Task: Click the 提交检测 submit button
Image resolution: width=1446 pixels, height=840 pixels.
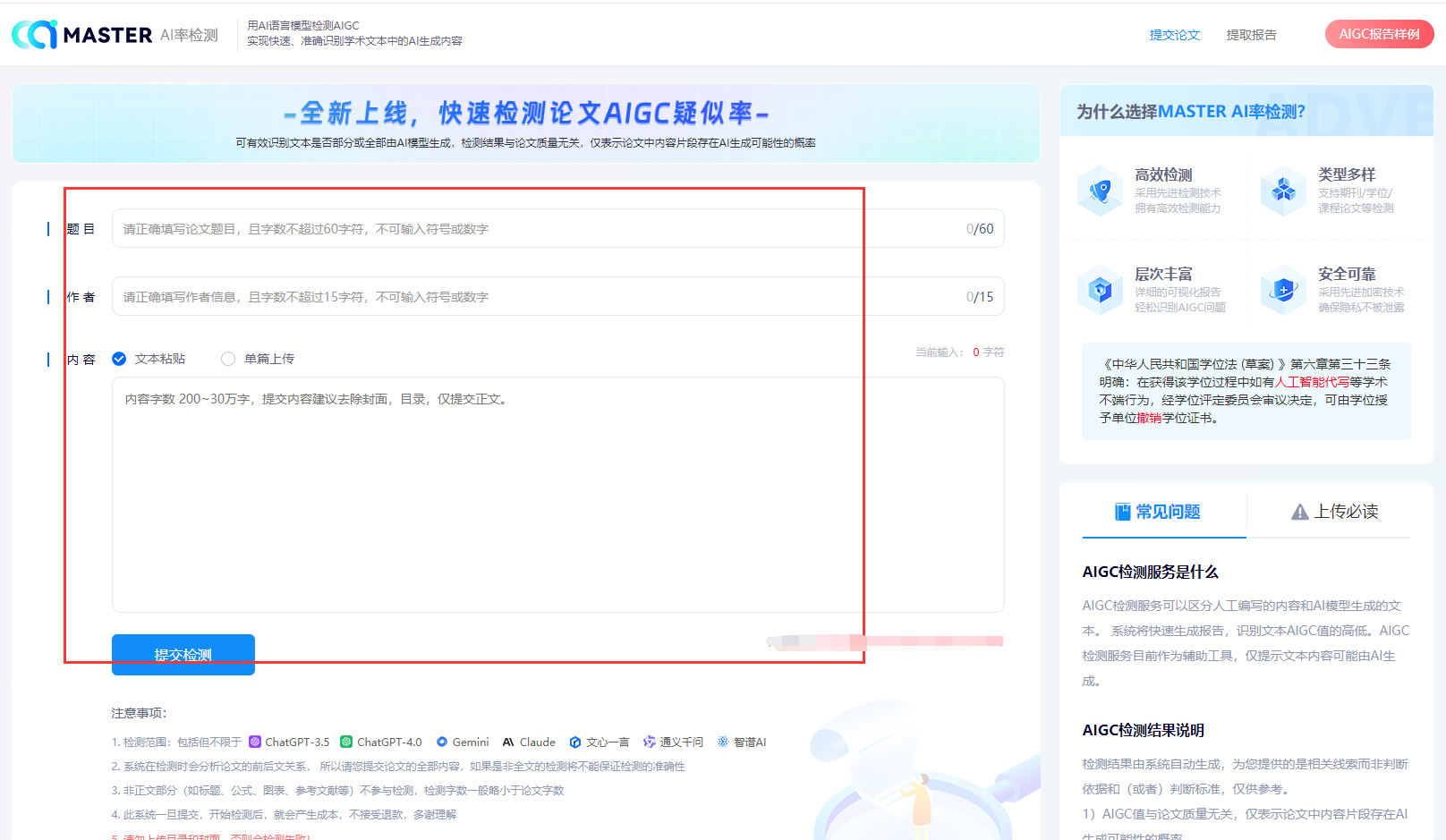Action: point(183,655)
